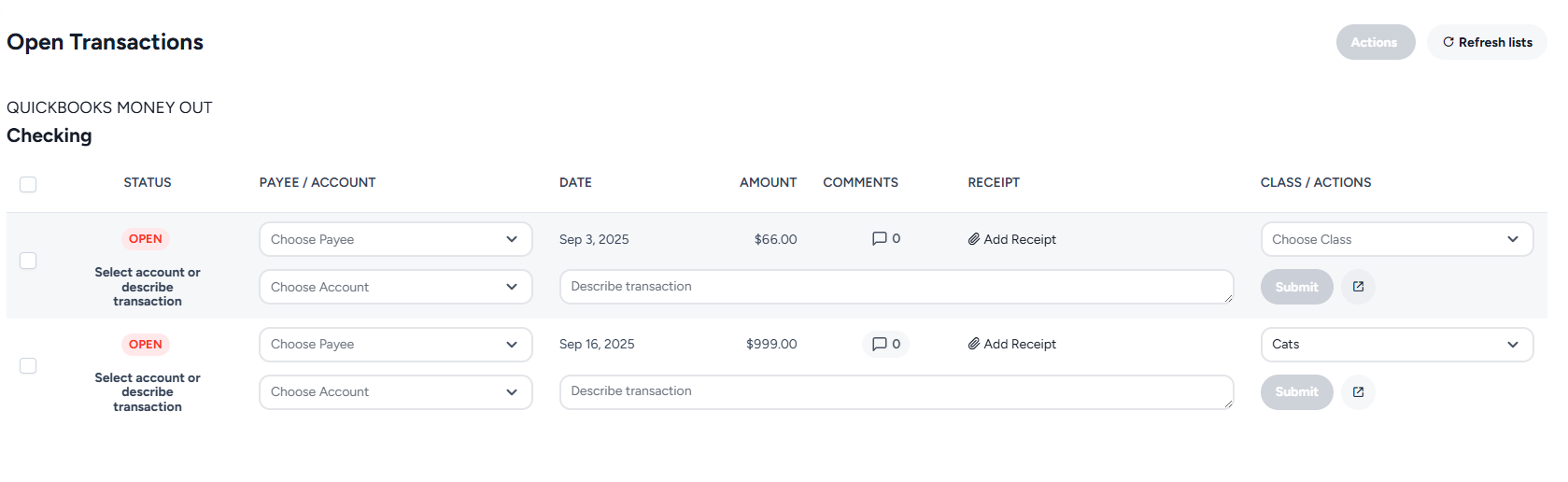
Task: Open external link icon for Sep 3 transaction
Action: point(1358,287)
